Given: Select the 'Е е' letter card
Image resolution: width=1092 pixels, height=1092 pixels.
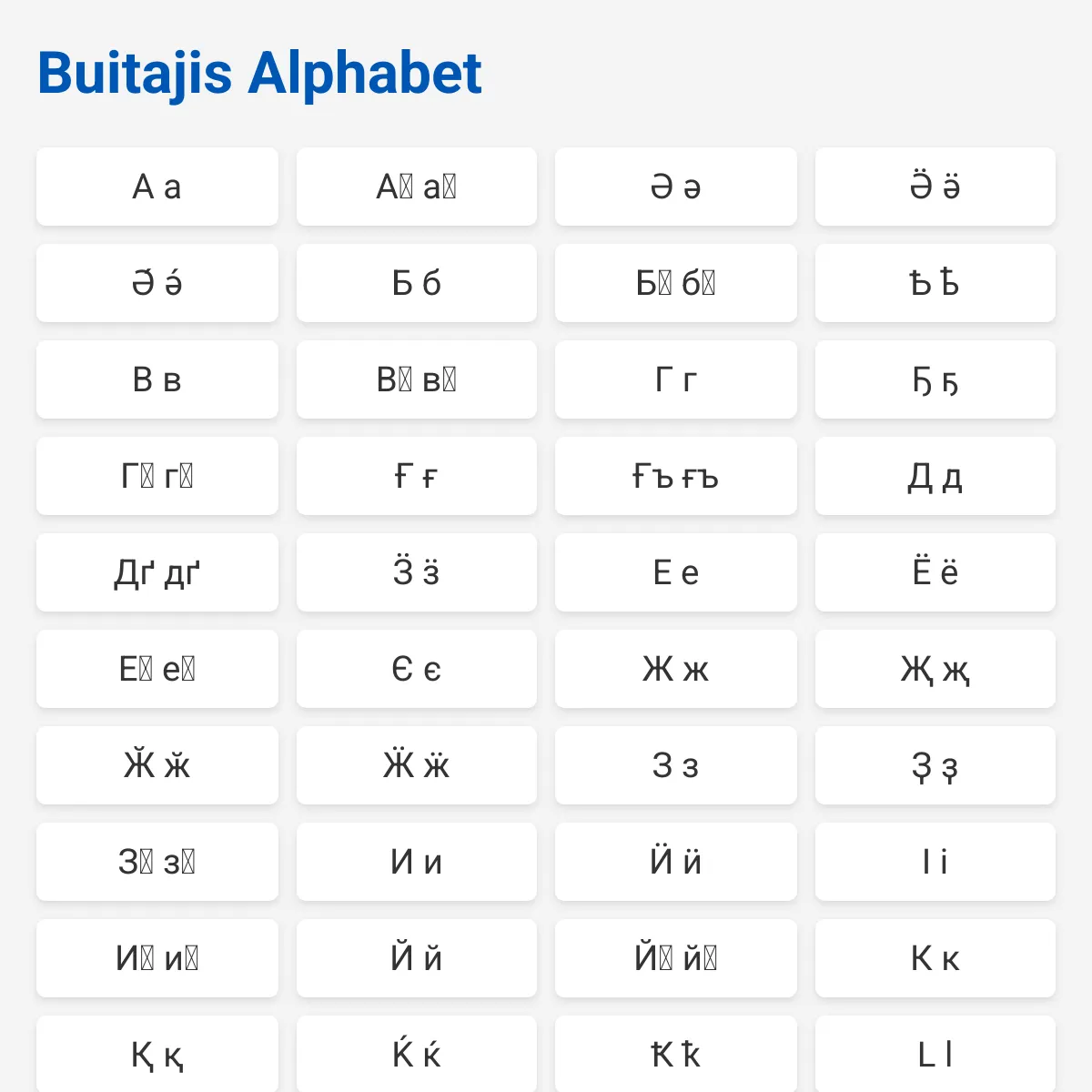Looking at the screenshot, I should [x=676, y=572].
